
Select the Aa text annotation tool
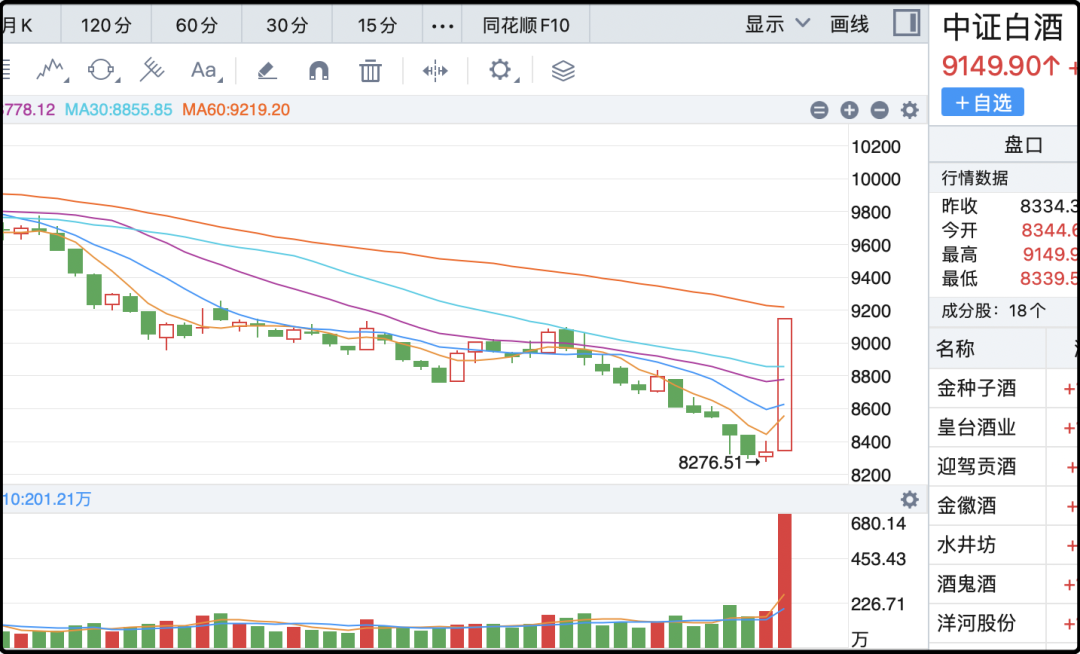click(x=204, y=70)
